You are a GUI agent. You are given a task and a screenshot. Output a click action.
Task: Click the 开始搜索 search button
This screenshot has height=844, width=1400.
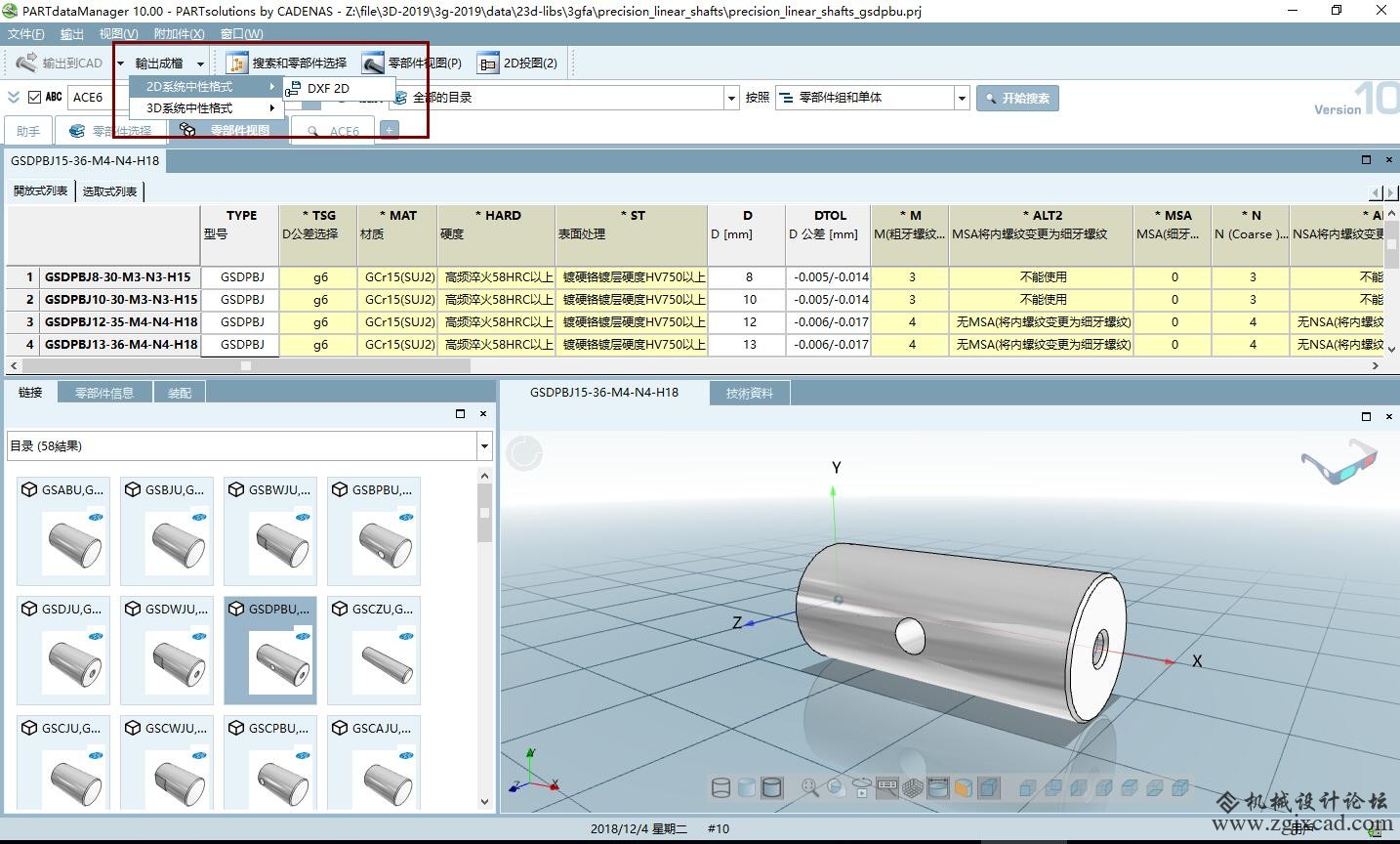pyautogui.click(x=1017, y=99)
